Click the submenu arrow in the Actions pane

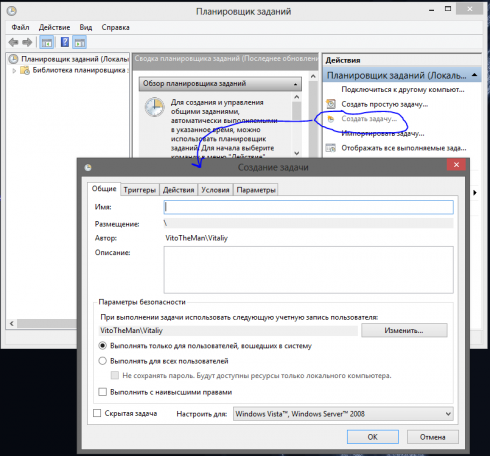pyautogui.click(x=475, y=193)
